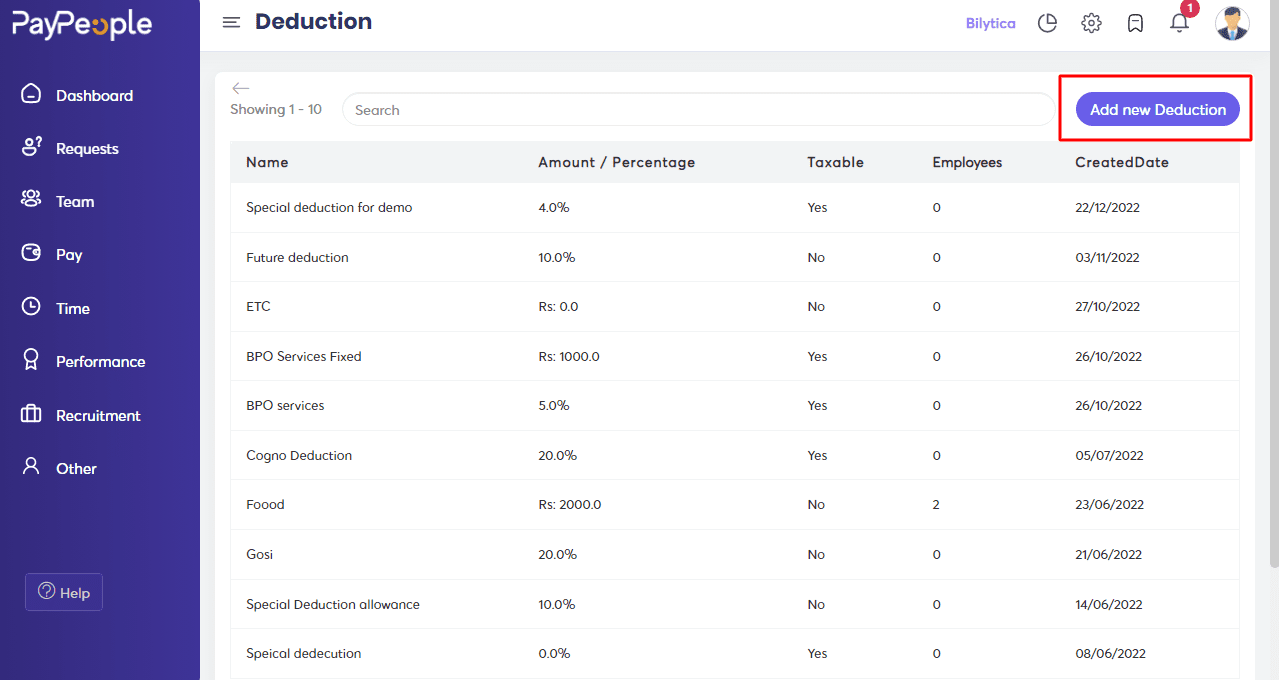Click the PayPeople logo
This screenshot has height=680, width=1279.
[82, 25]
